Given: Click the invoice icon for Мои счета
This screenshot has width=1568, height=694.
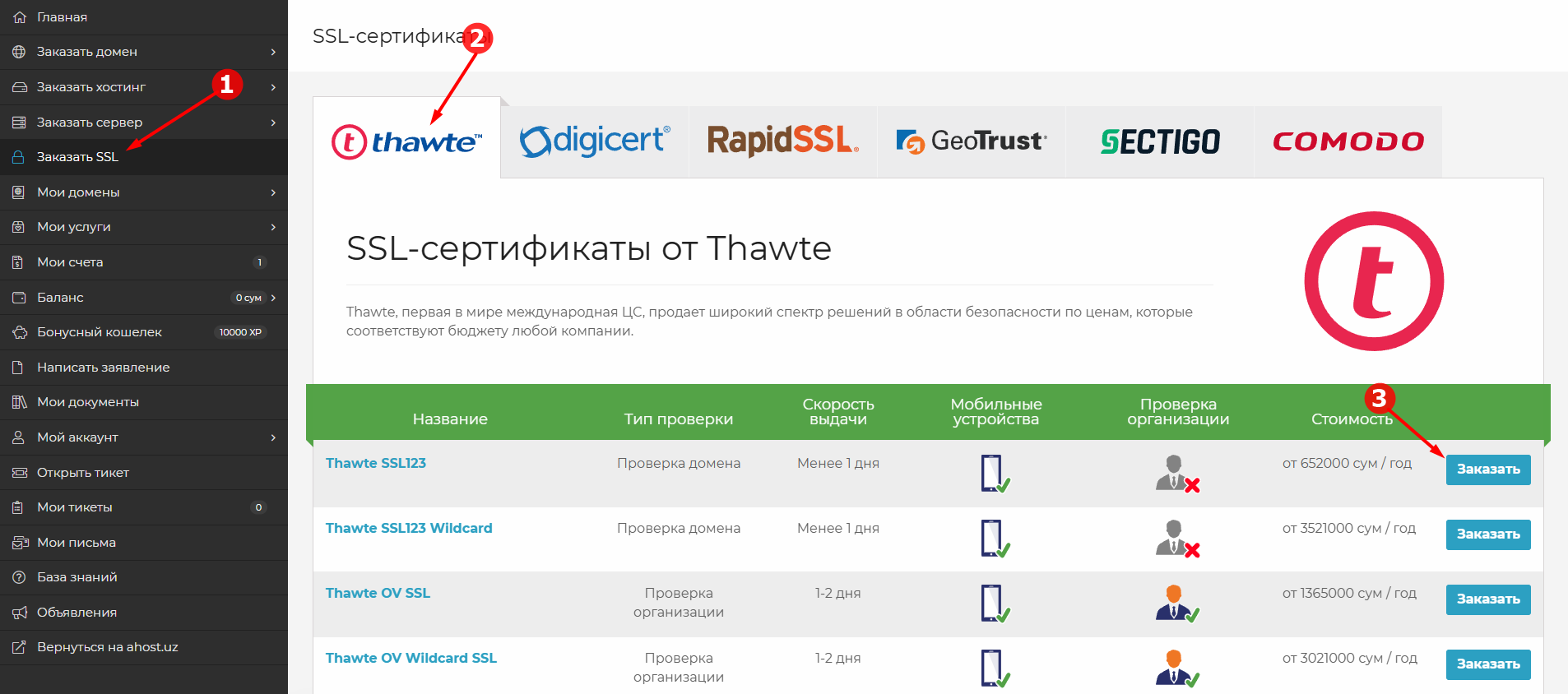Looking at the screenshot, I should tap(19, 262).
